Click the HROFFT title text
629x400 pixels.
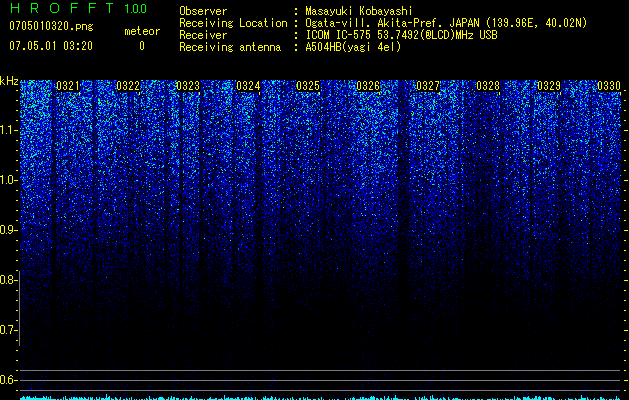pyautogui.click(x=61, y=8)
